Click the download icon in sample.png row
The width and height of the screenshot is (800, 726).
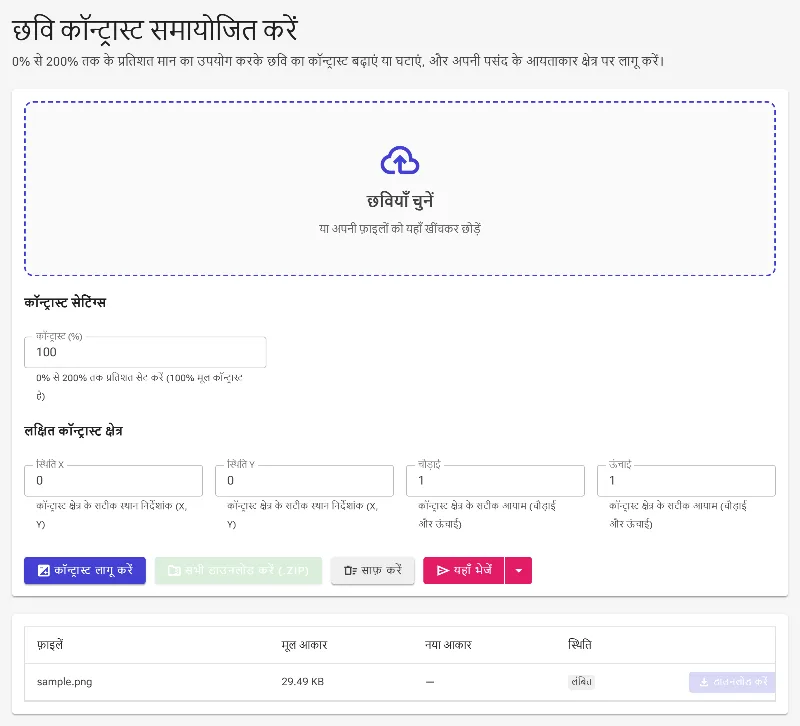704,682
